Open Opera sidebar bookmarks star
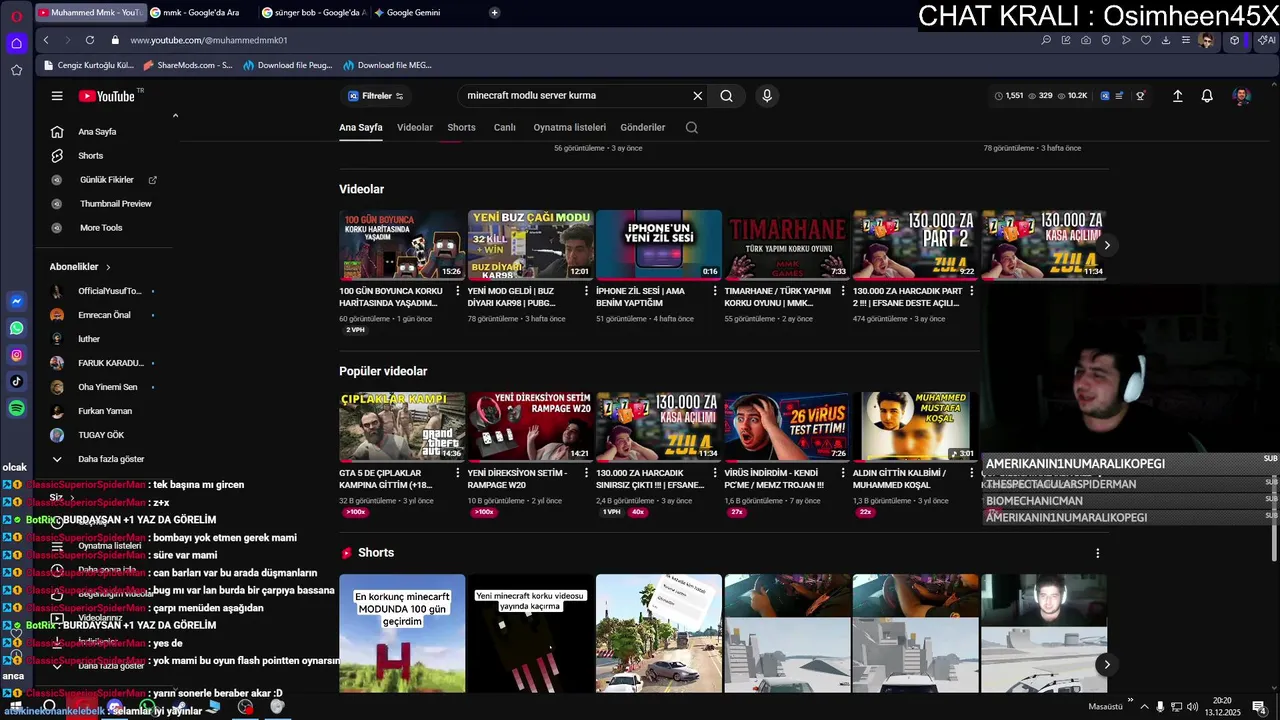The height and width of the screenshot is (720, 1280). pos(16,70)
